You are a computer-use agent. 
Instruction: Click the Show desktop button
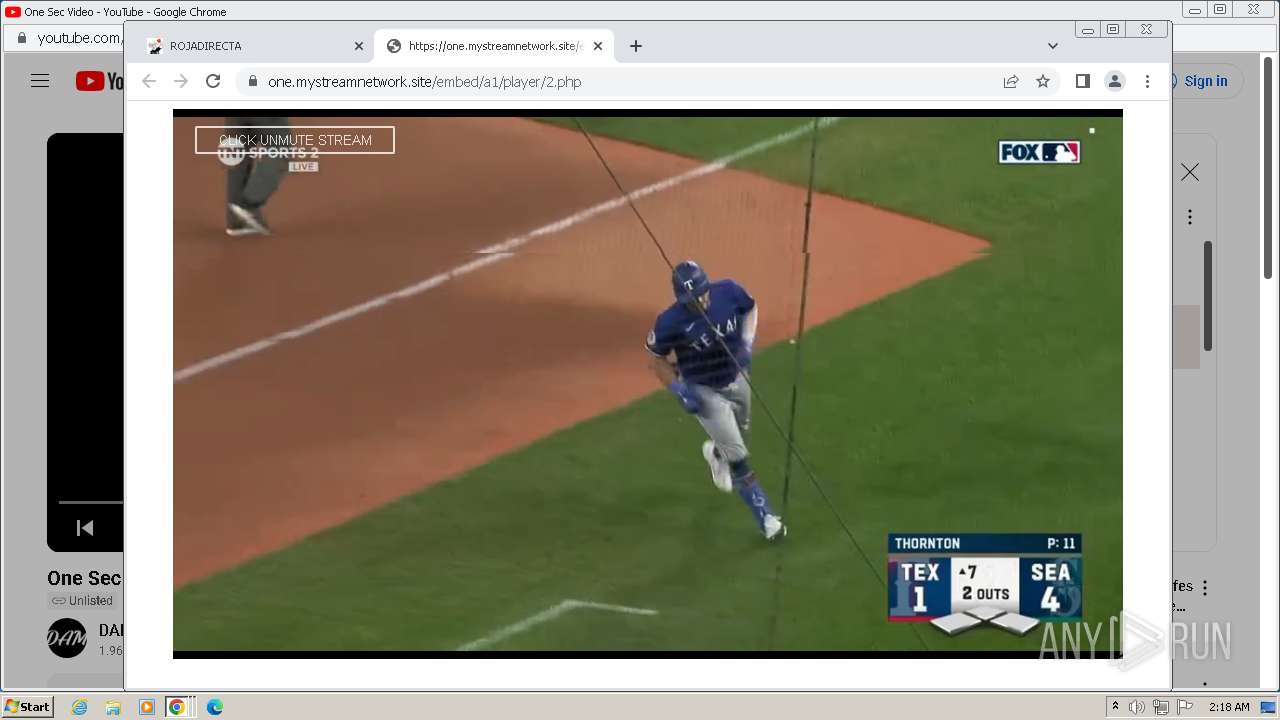tap(1268, 707)
